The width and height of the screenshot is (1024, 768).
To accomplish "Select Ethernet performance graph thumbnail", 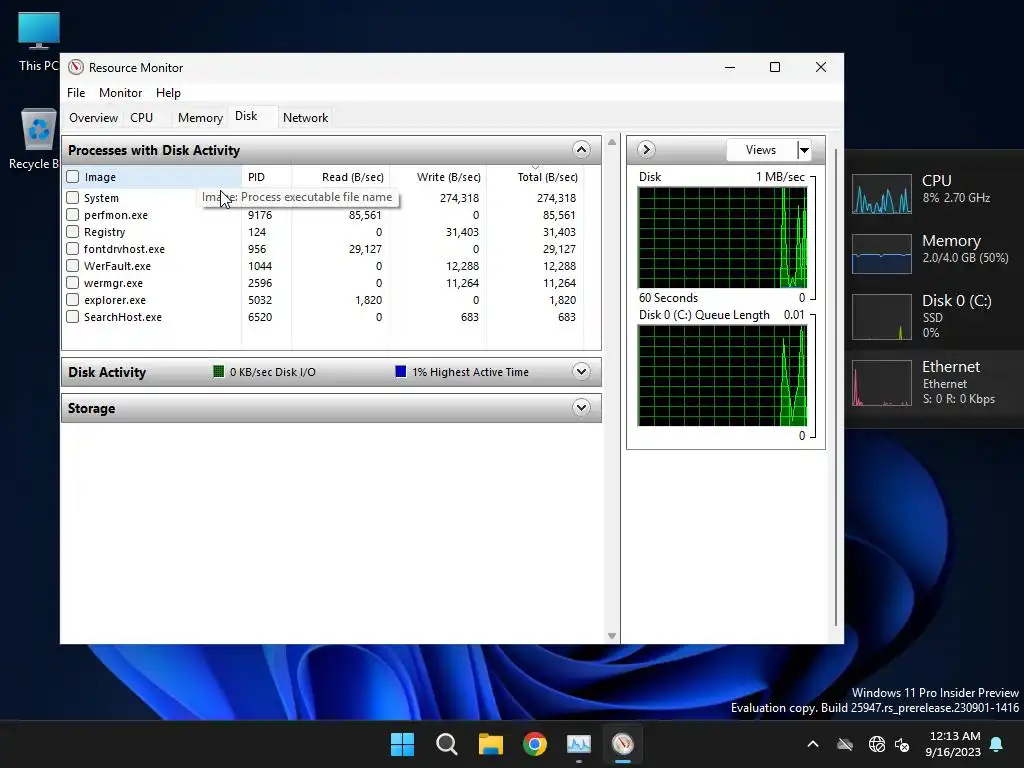I will tap(882, 383).
